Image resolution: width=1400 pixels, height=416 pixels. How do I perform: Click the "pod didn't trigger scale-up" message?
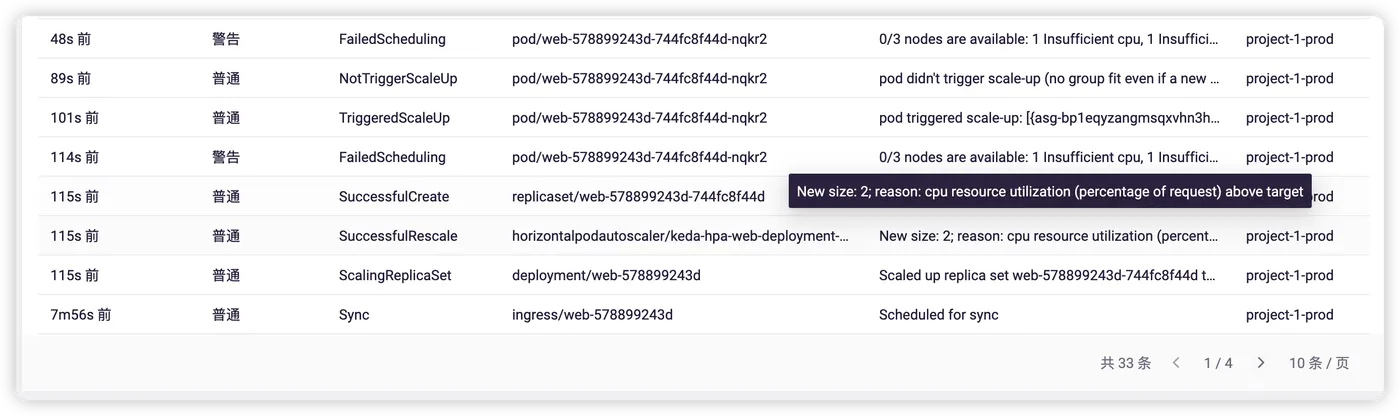[1048, 79]
